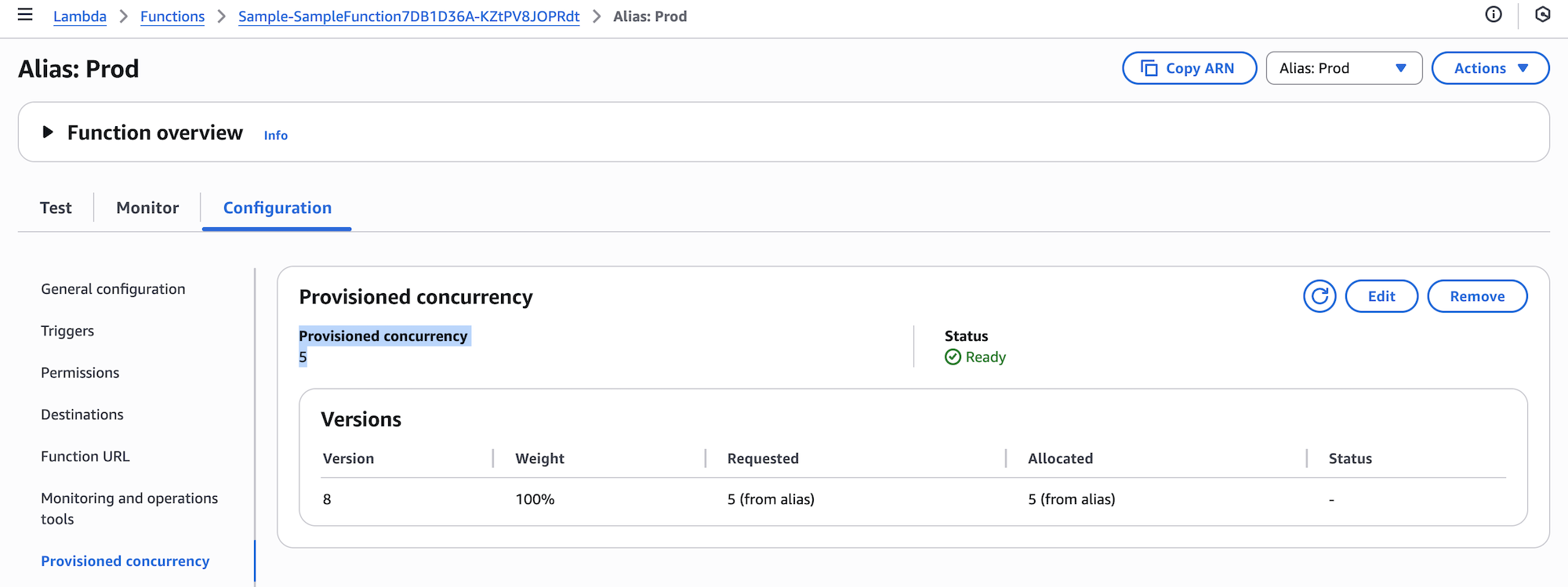Screen dimensions: 1568x587
Task: Select the Configuration tab
Action: click(277, 208)
